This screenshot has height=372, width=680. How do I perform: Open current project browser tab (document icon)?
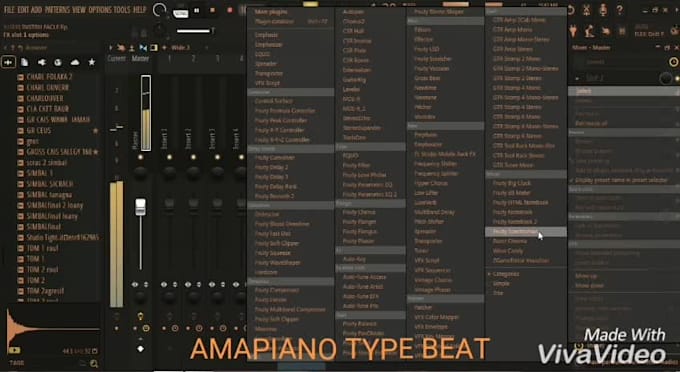click(25, 62)
